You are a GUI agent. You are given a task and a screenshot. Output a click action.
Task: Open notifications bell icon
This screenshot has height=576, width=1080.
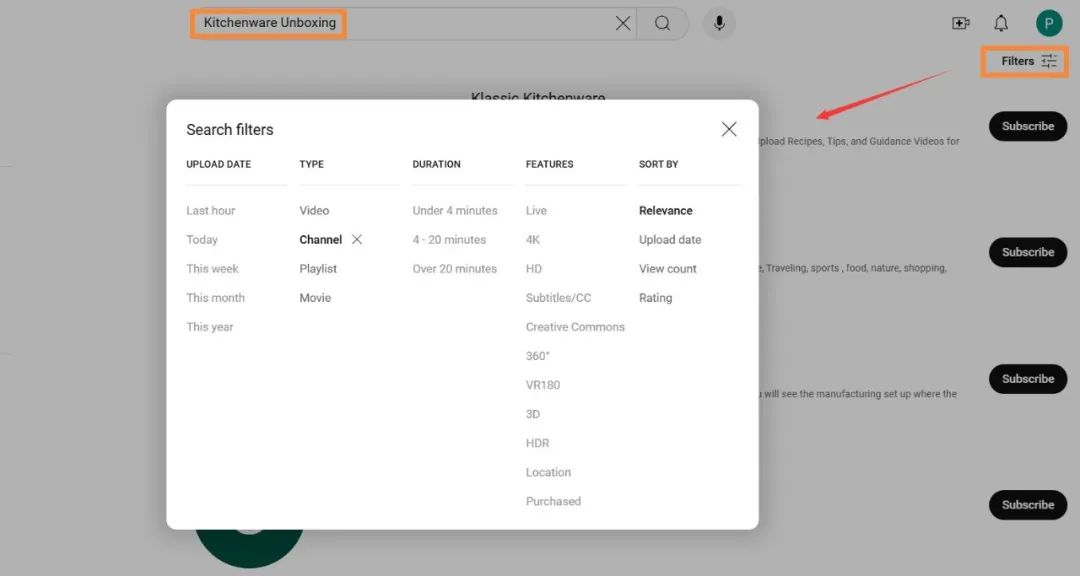1001,23
